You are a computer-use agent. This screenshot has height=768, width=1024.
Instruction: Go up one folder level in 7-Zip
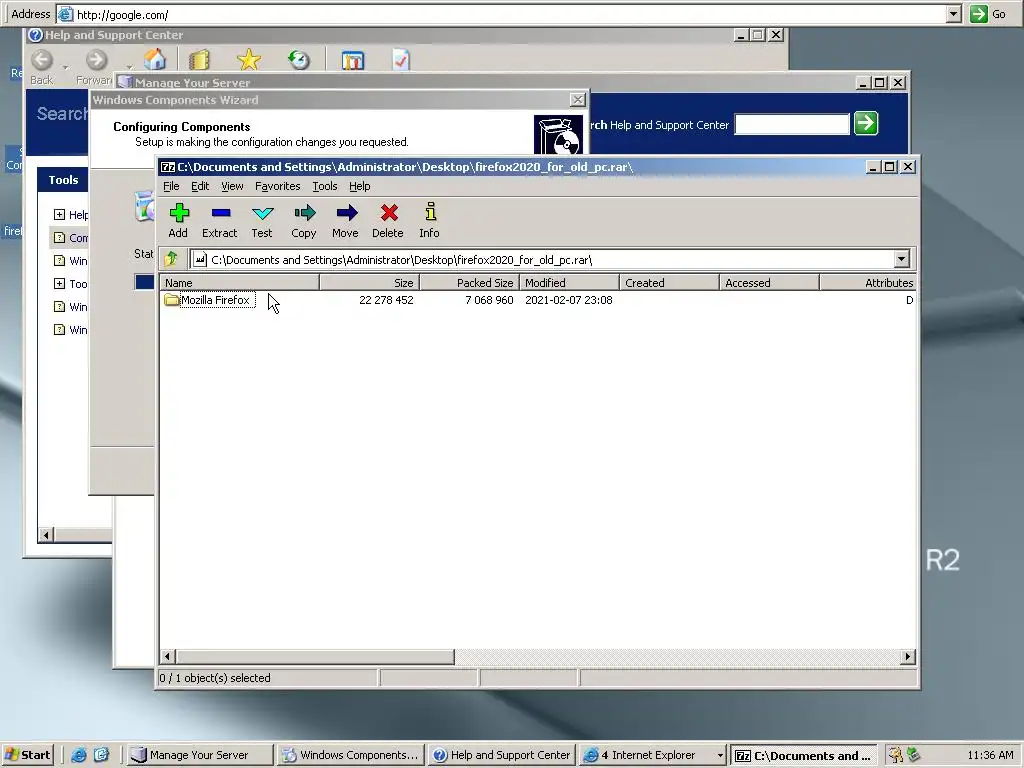(172, 259)
